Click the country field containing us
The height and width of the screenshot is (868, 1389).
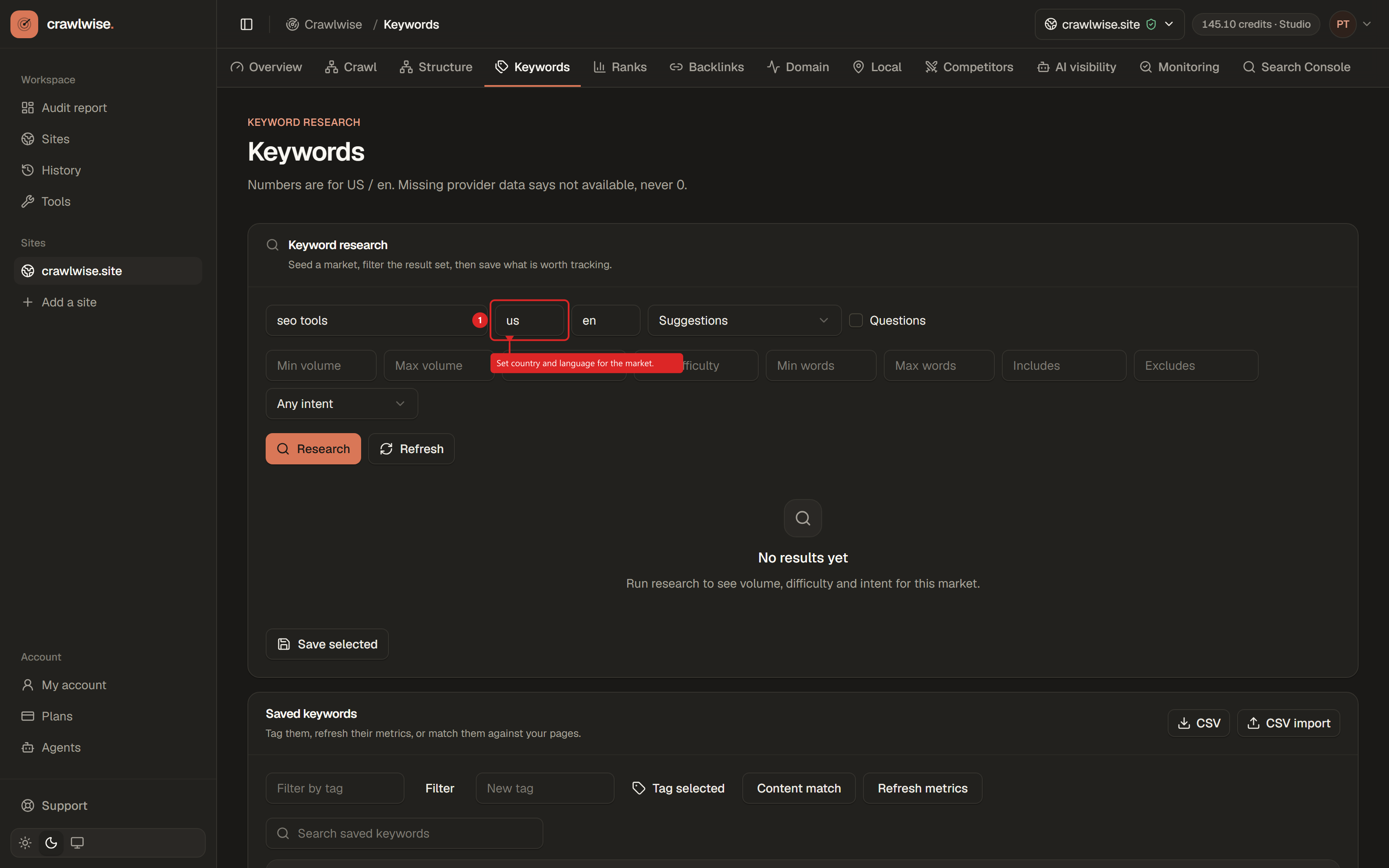pyautogui.click(x=529, y=320)
